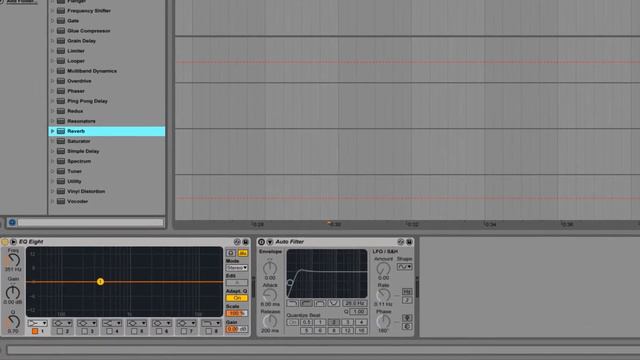Select the yellow band 1 handle in EQ display
The image size is (640, 360).
[100, 282]
